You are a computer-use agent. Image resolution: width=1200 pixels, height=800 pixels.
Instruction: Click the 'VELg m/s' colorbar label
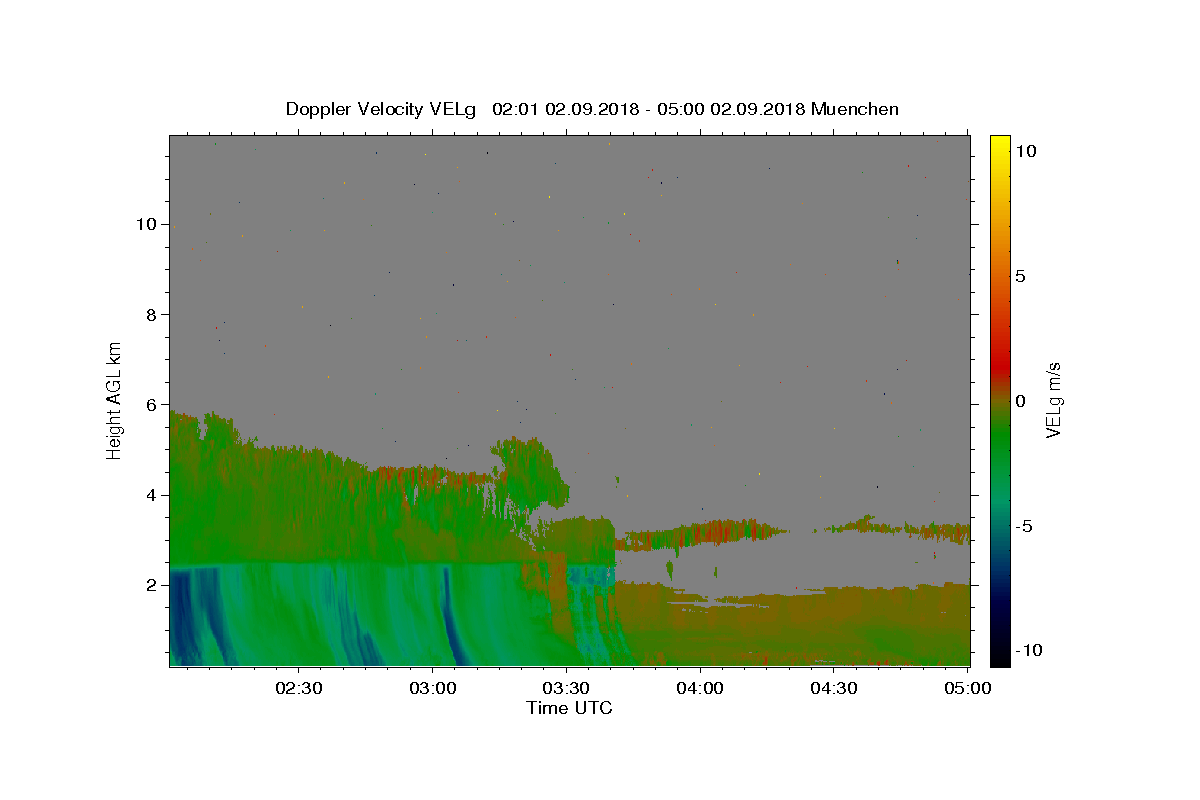click(1053, 400)
